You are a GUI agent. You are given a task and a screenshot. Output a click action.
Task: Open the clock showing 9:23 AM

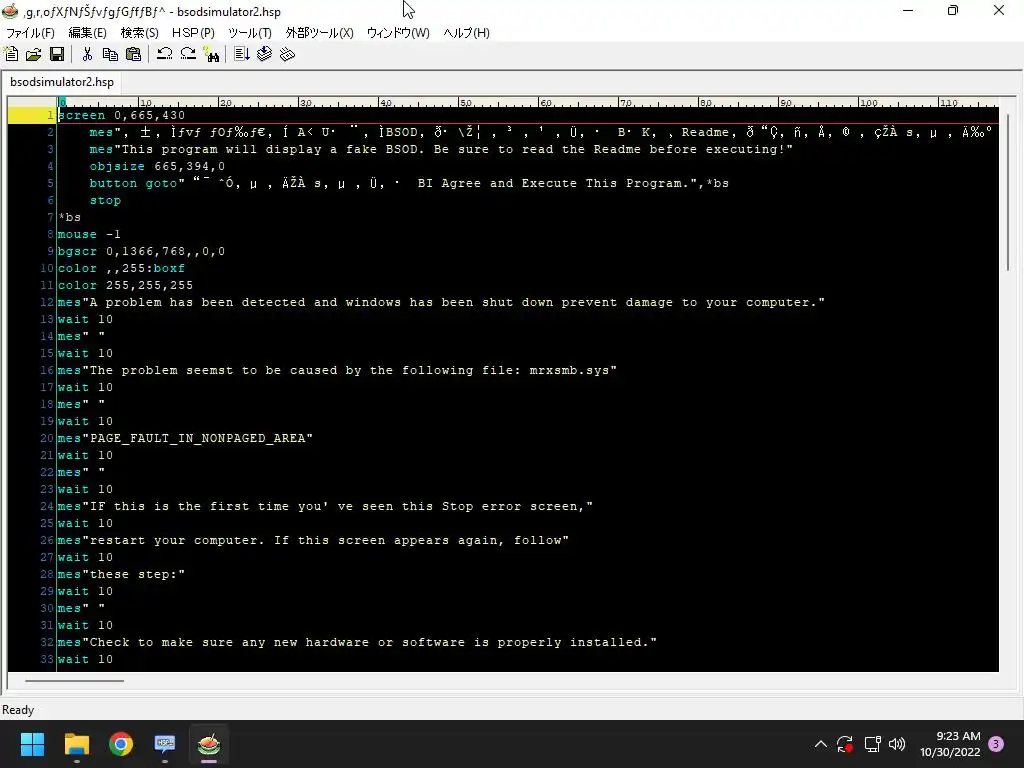950,744
